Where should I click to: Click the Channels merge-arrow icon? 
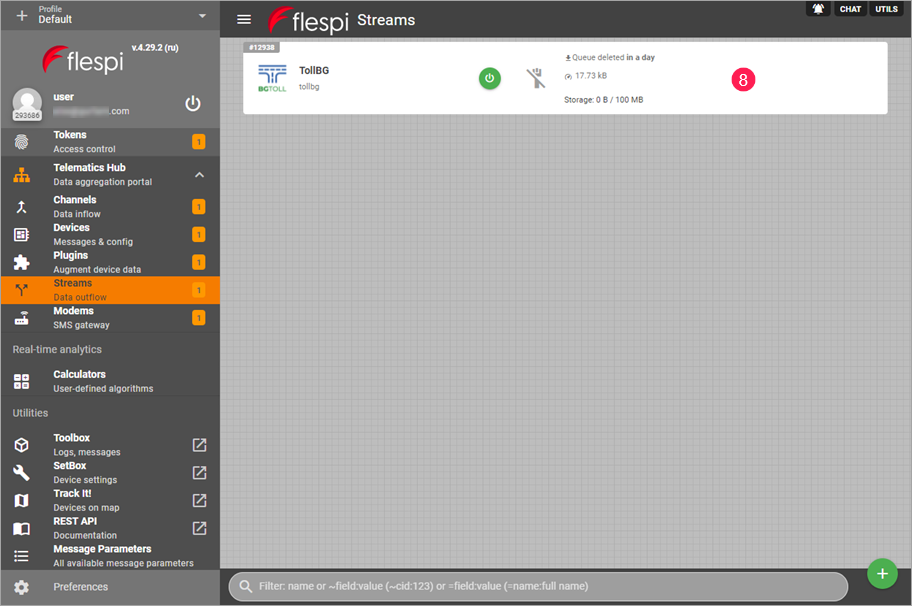pyautogui.click(x=22, y=206)
